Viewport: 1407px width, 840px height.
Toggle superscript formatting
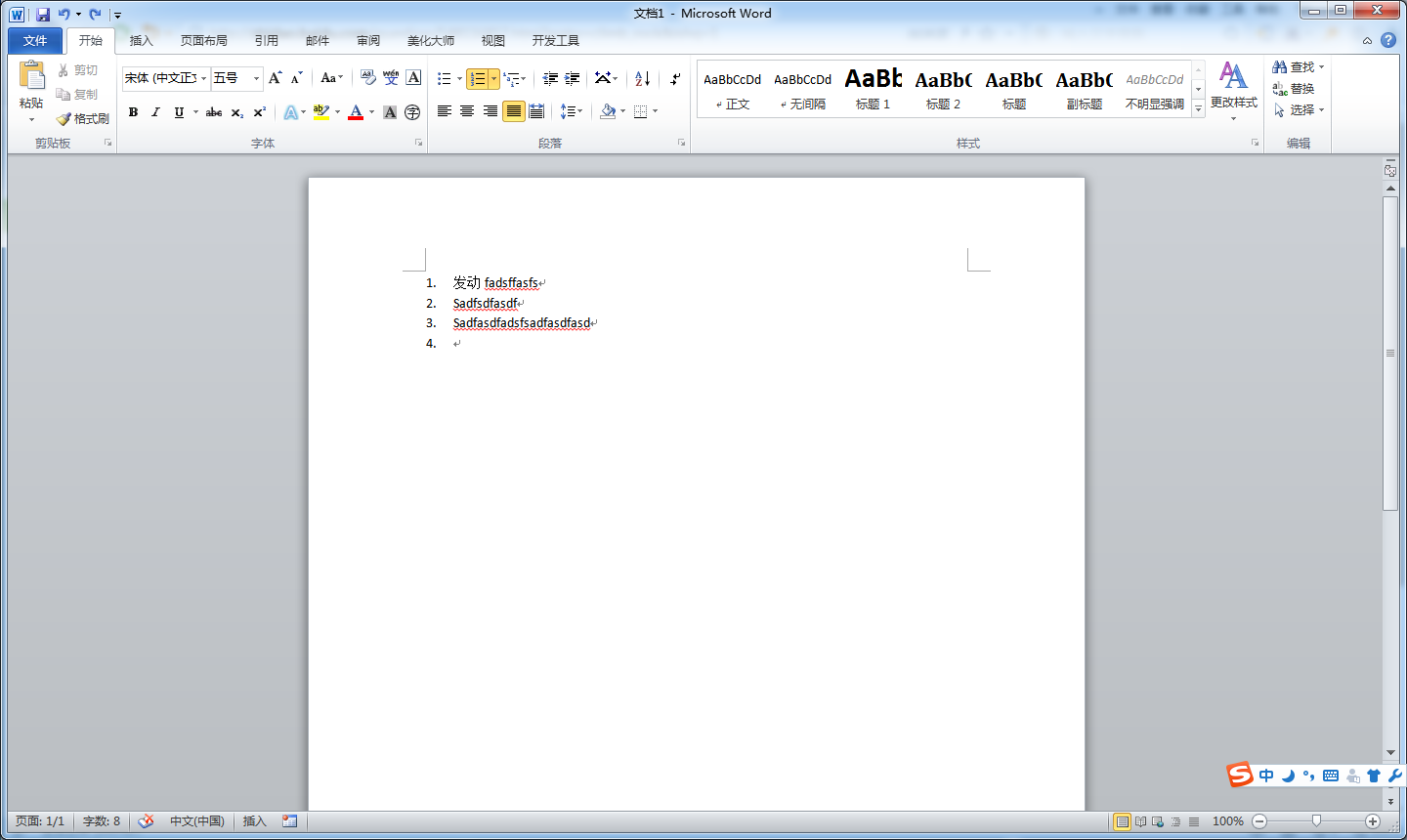tap(260, 112)
